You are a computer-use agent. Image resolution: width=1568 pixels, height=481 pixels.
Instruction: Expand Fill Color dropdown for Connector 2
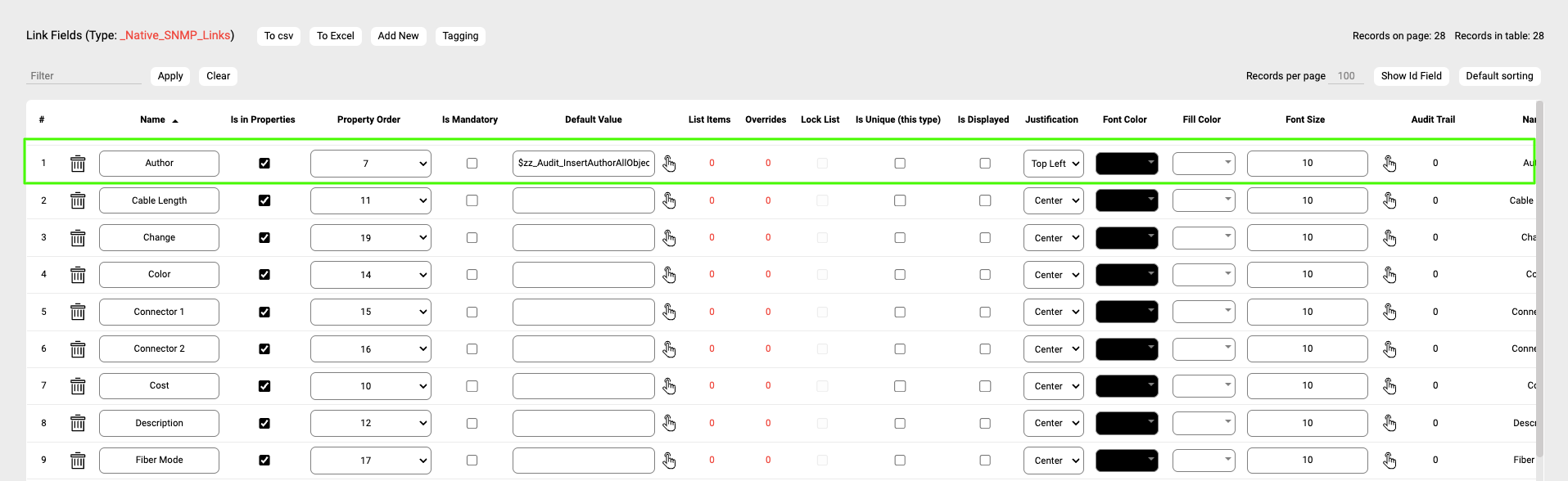coord(1204,349)
